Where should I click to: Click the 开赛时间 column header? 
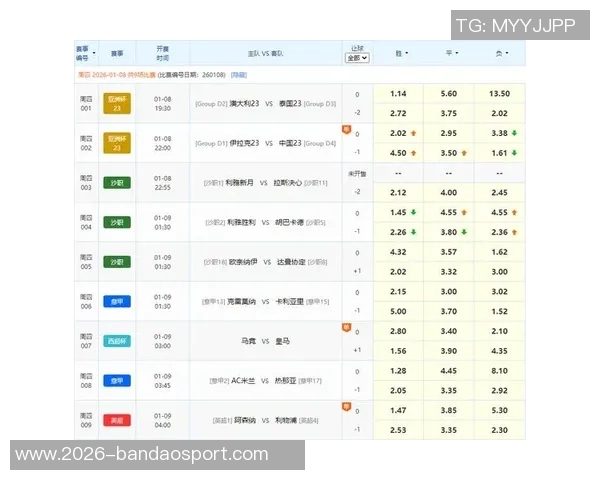point(163,53)
